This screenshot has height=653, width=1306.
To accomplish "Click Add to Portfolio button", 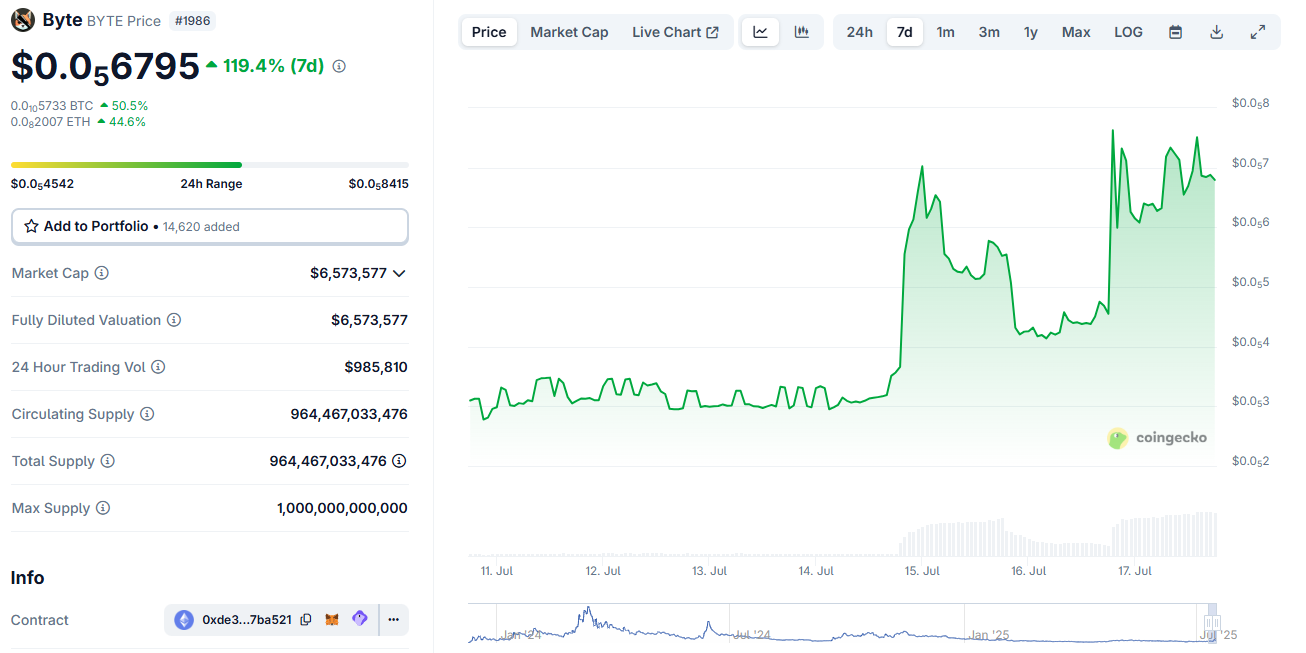I will pos(210,226).
